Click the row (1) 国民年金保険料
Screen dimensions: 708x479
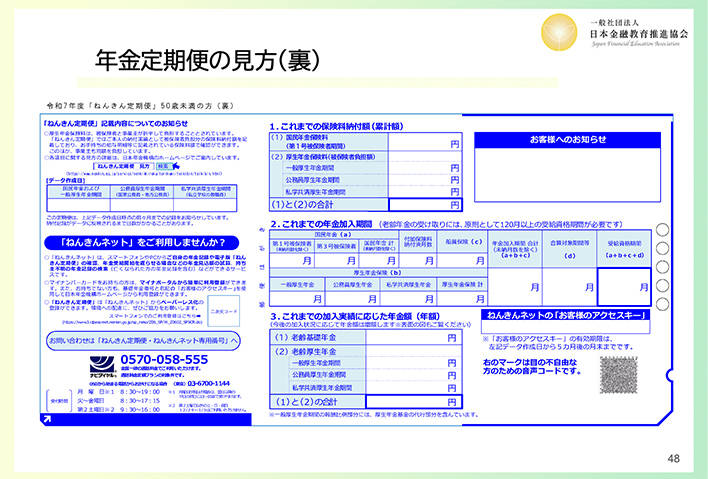pos(365,142)
